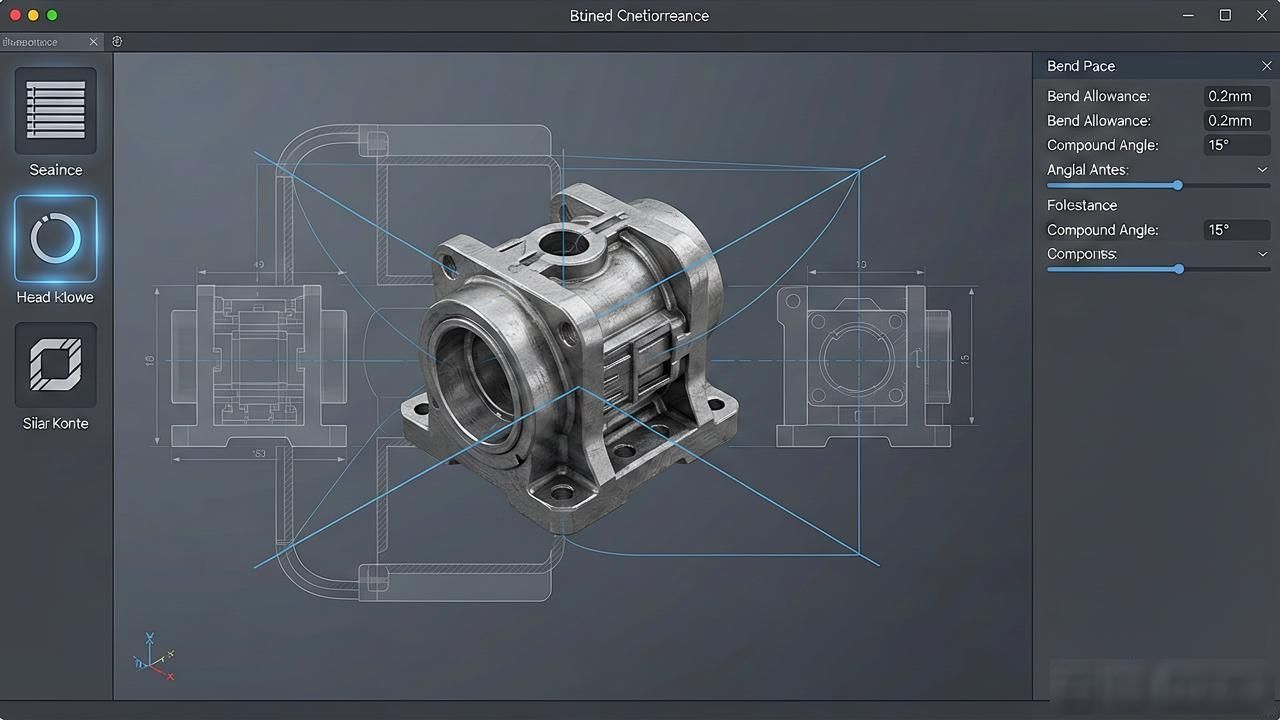Click the Compontss slider handle
This screenshot has width=1280, height=720.
point(1179,269)
